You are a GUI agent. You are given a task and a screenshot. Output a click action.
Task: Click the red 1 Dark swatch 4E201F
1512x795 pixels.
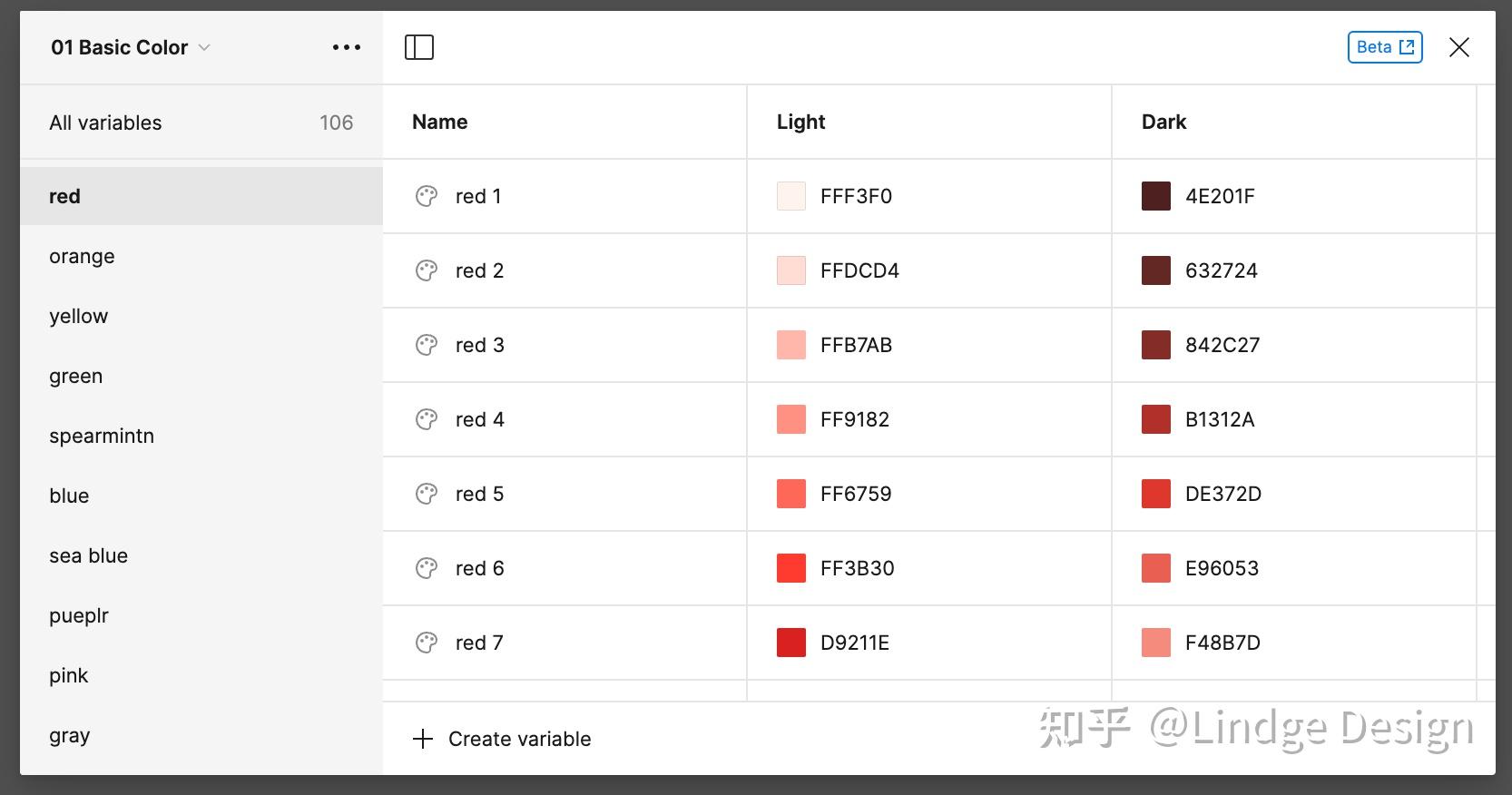(1155, 196)
